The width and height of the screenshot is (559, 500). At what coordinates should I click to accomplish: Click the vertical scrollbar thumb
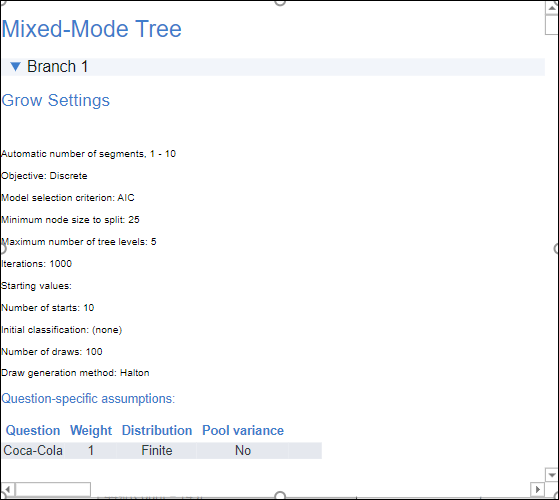click(x=552, y=25)
